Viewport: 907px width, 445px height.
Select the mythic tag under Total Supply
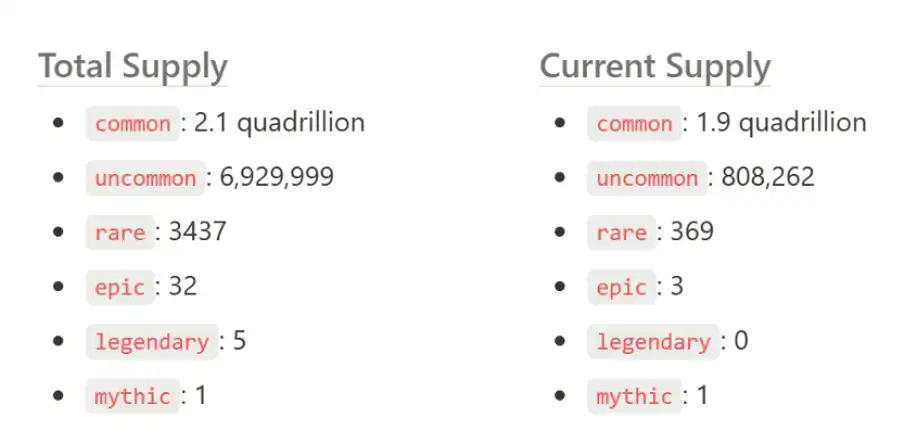[133, 396]
